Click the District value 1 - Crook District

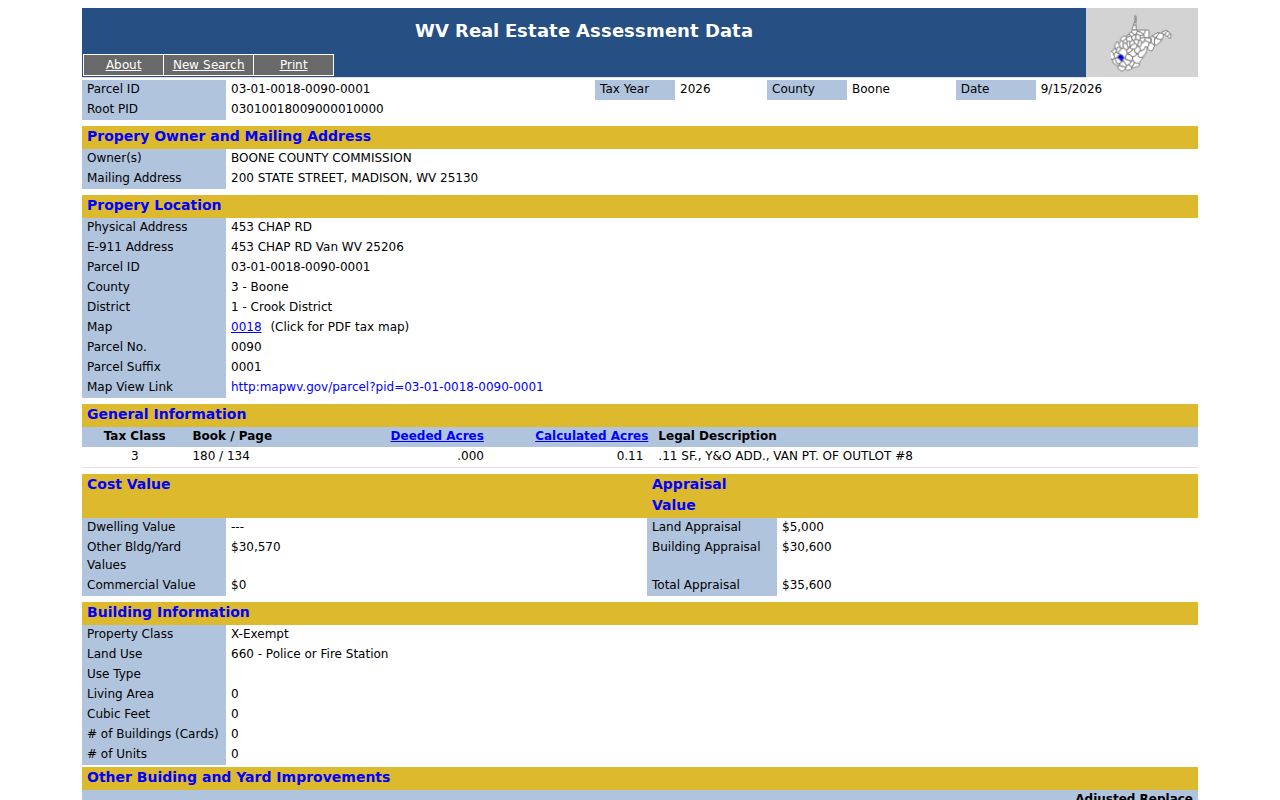click(x=281, y=307)
